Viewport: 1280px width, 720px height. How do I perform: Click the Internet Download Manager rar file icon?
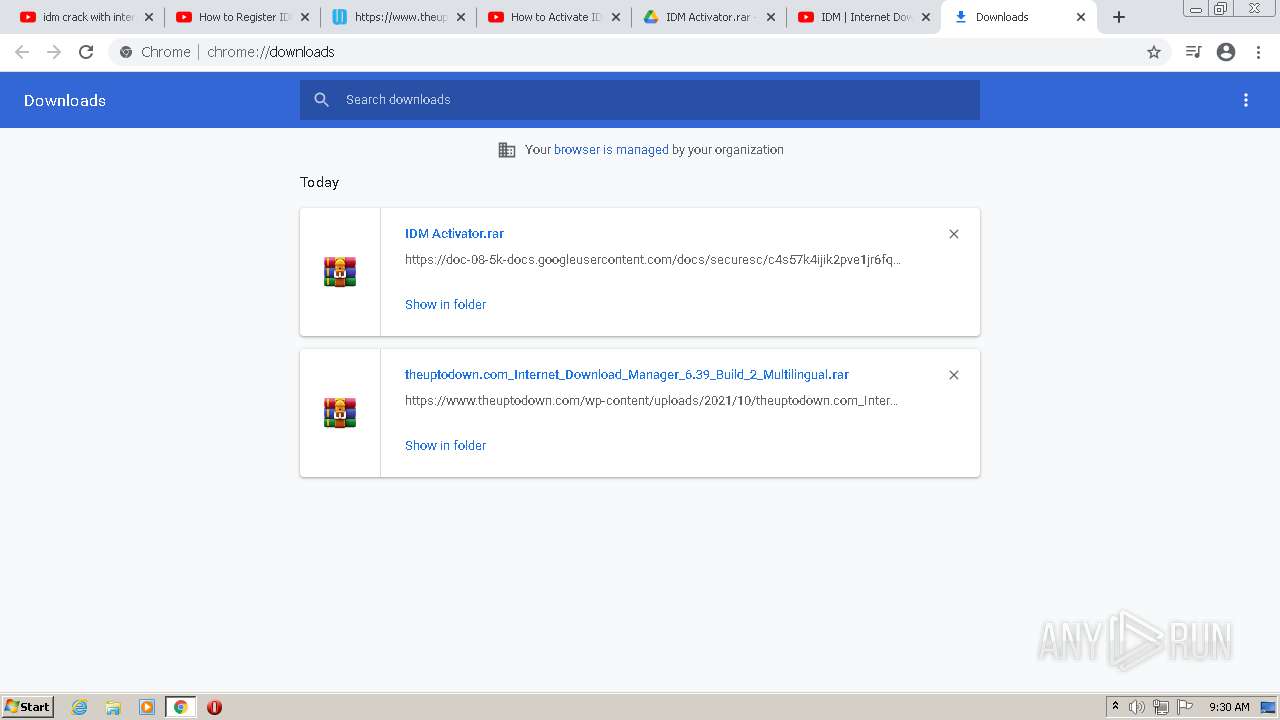click(340, 413)
